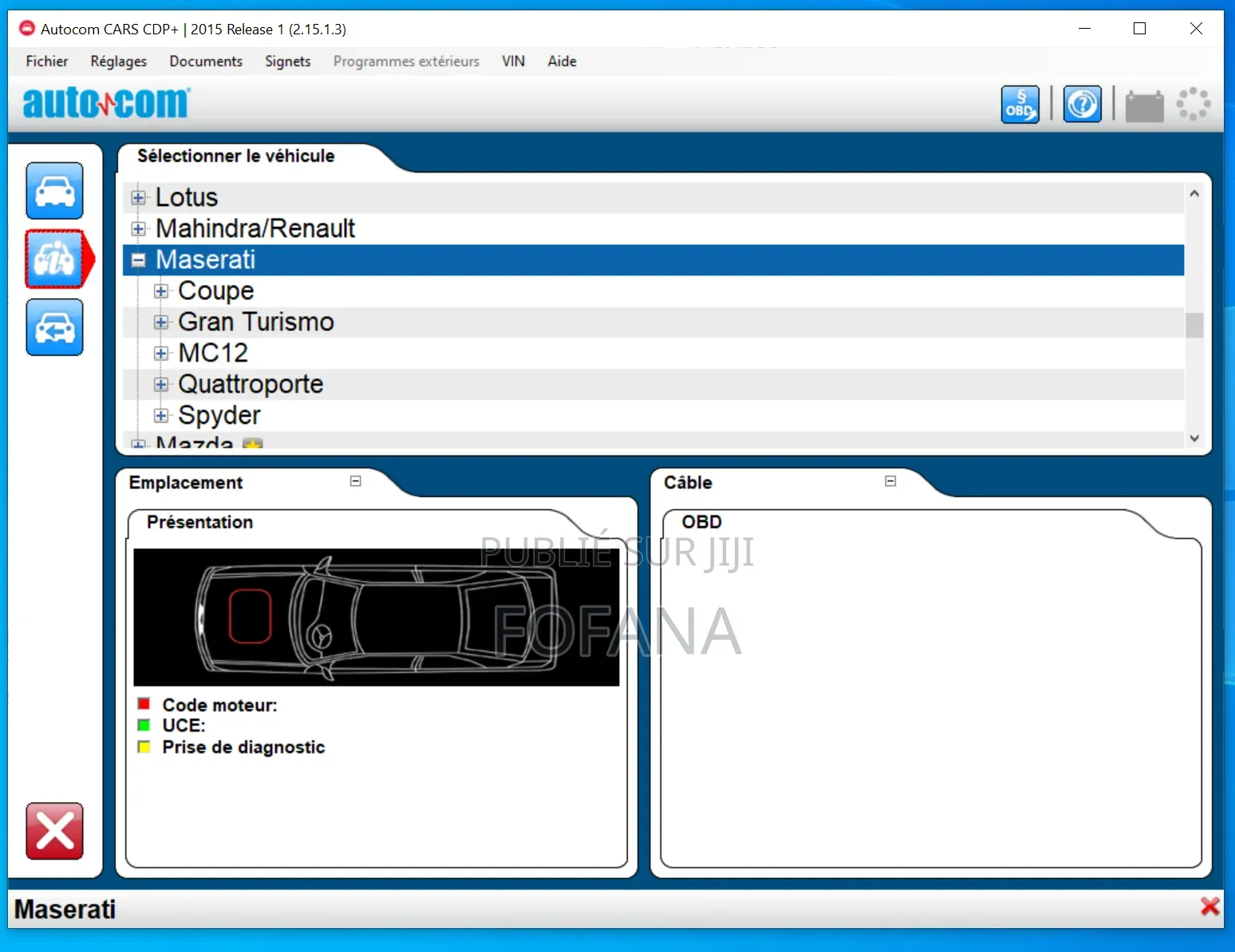
Task: Expand the Spyder model node
Action: pos(161,416)
